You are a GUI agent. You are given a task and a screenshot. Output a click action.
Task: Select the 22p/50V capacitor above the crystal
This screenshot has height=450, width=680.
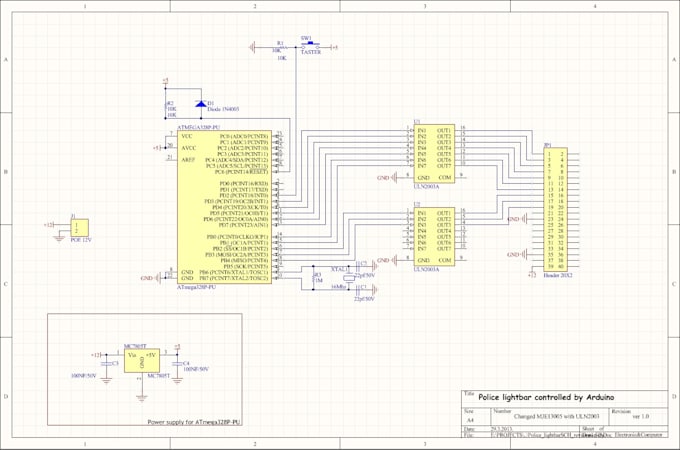[359, 266]
